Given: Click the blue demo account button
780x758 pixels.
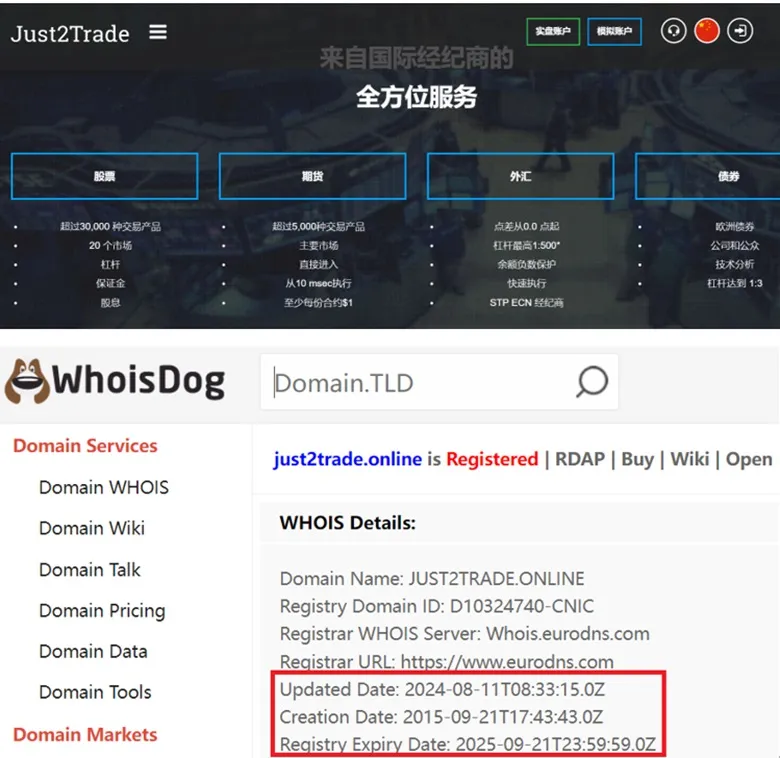Looking at the screenshot, I should [x=614, y=31].
